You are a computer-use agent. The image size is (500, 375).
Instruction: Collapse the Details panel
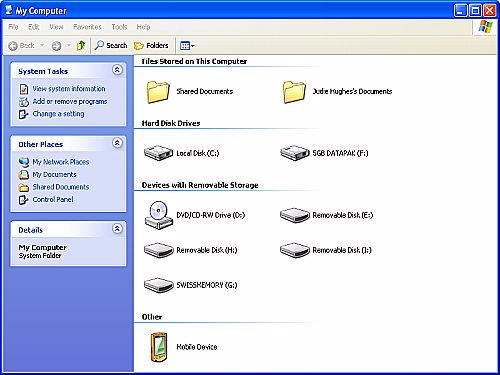117,228
